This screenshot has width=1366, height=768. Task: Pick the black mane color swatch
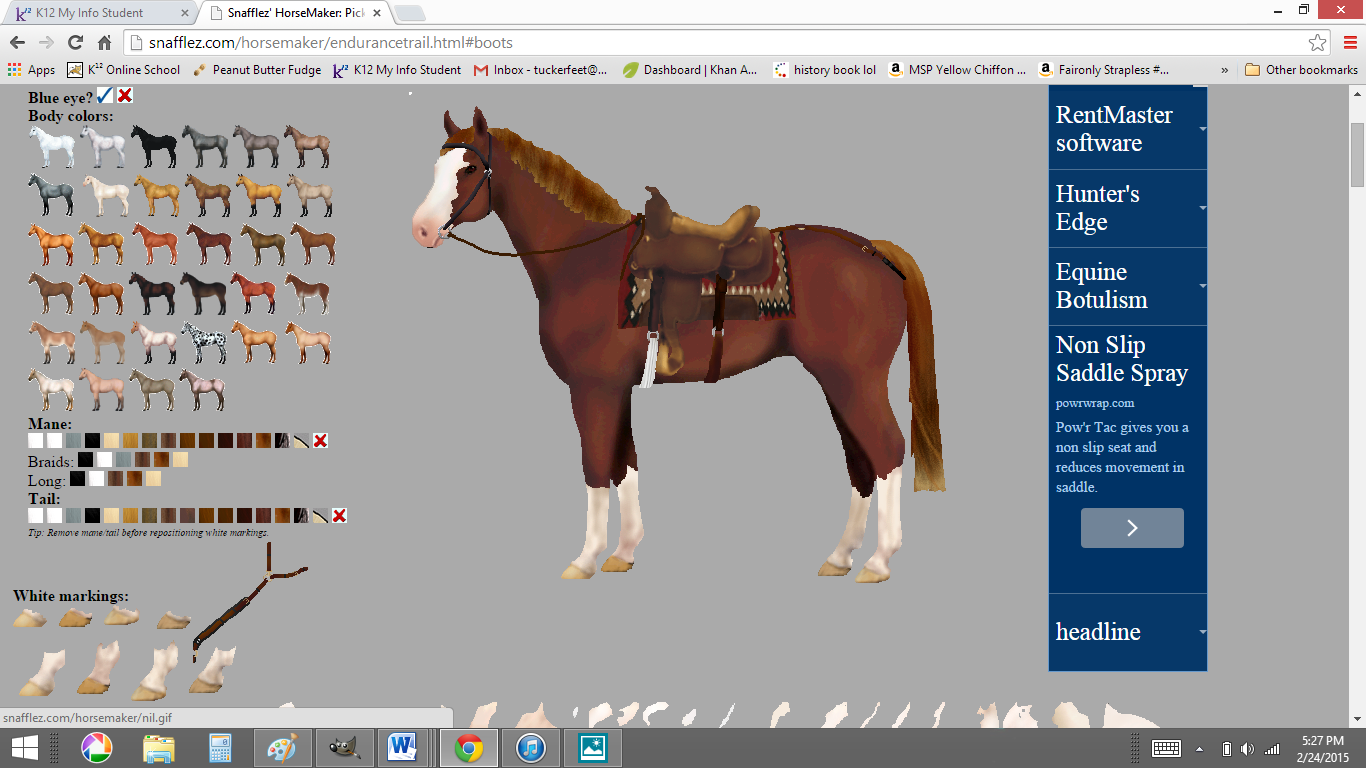click(93, 440)
